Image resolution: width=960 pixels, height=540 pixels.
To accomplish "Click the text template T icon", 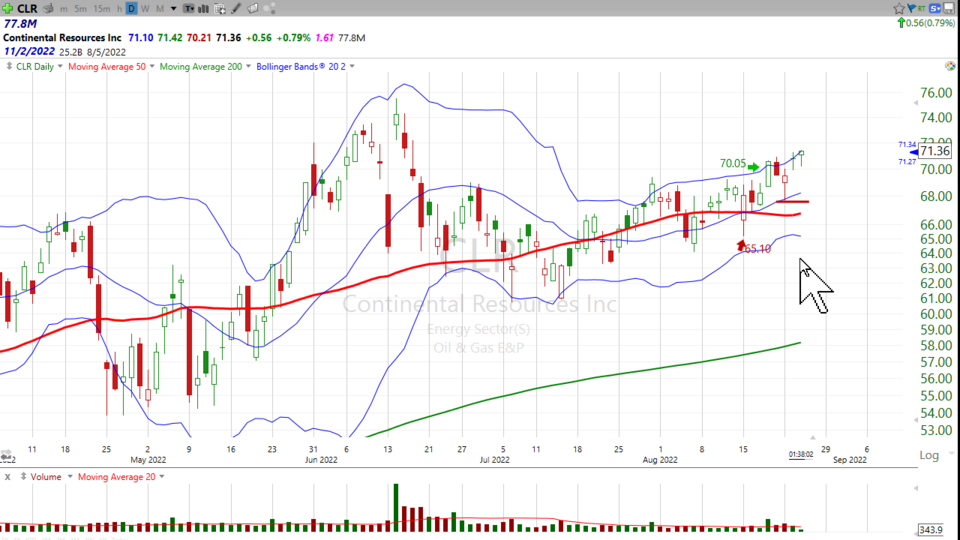I will point(188,9).
